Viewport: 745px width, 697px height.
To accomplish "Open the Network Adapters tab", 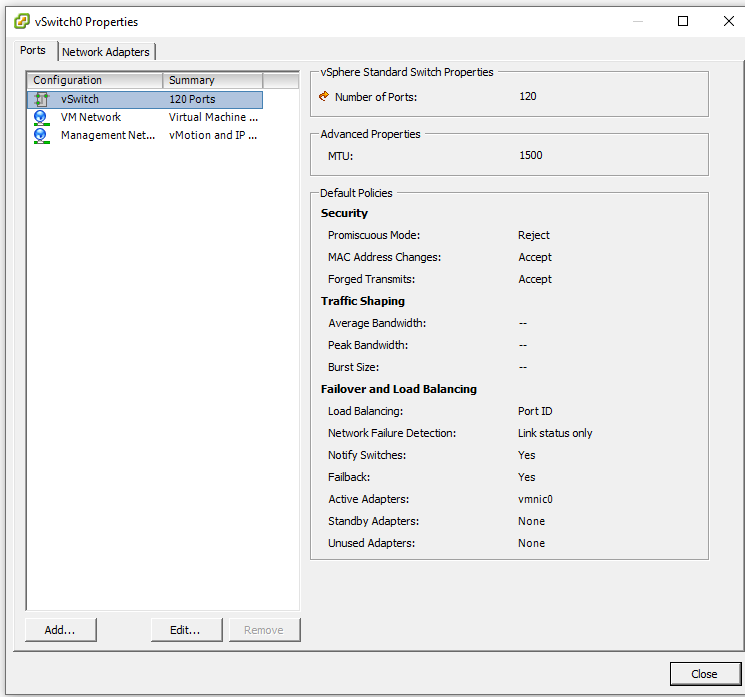I will (106, 52).
